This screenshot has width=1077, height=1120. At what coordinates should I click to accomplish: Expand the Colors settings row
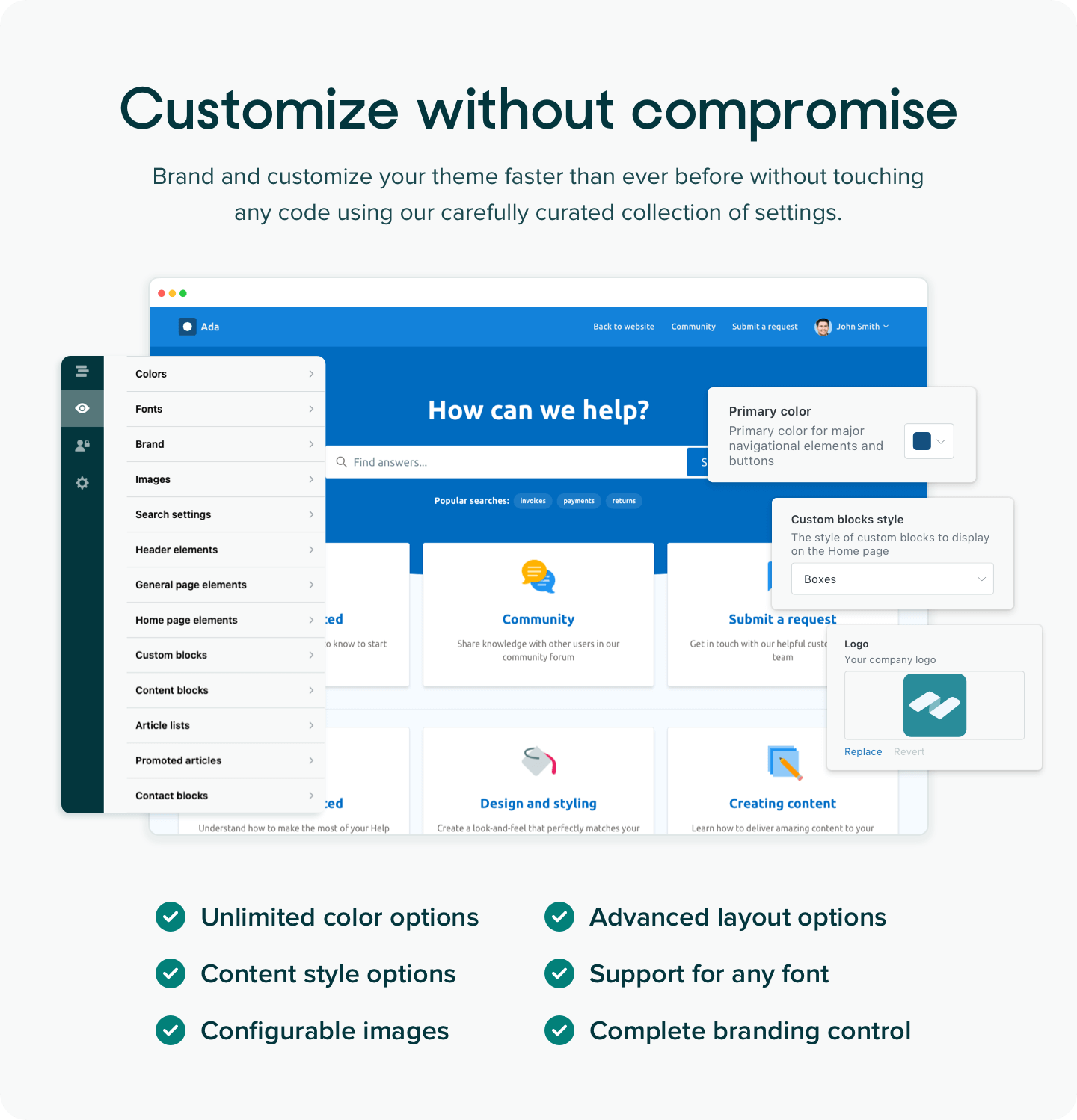pyautogui.click(x=226, y=374)
